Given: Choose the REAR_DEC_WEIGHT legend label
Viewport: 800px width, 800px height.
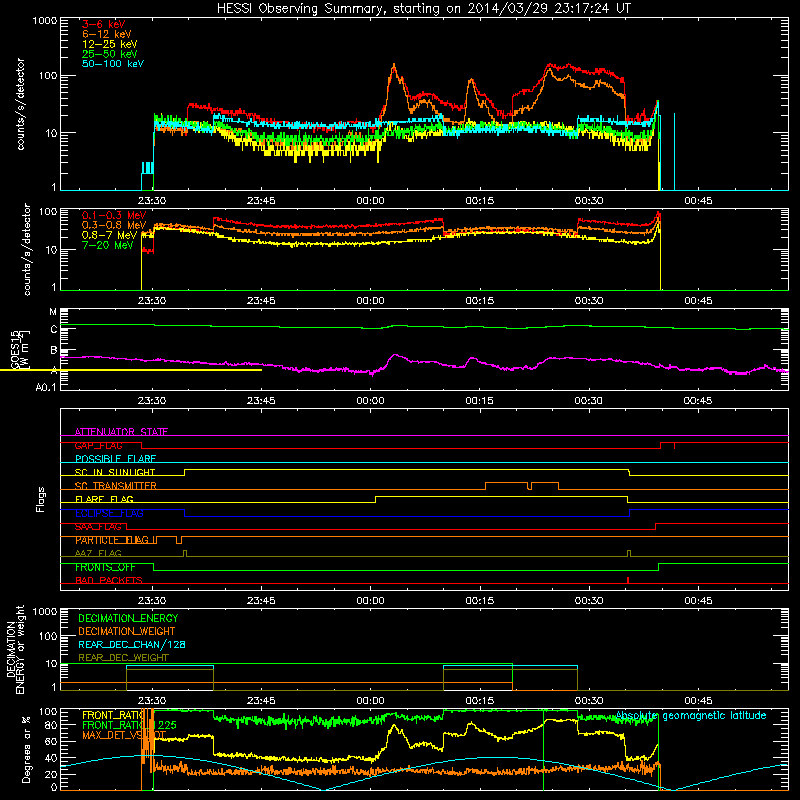Looking at the screenshot, I should 123,658.
